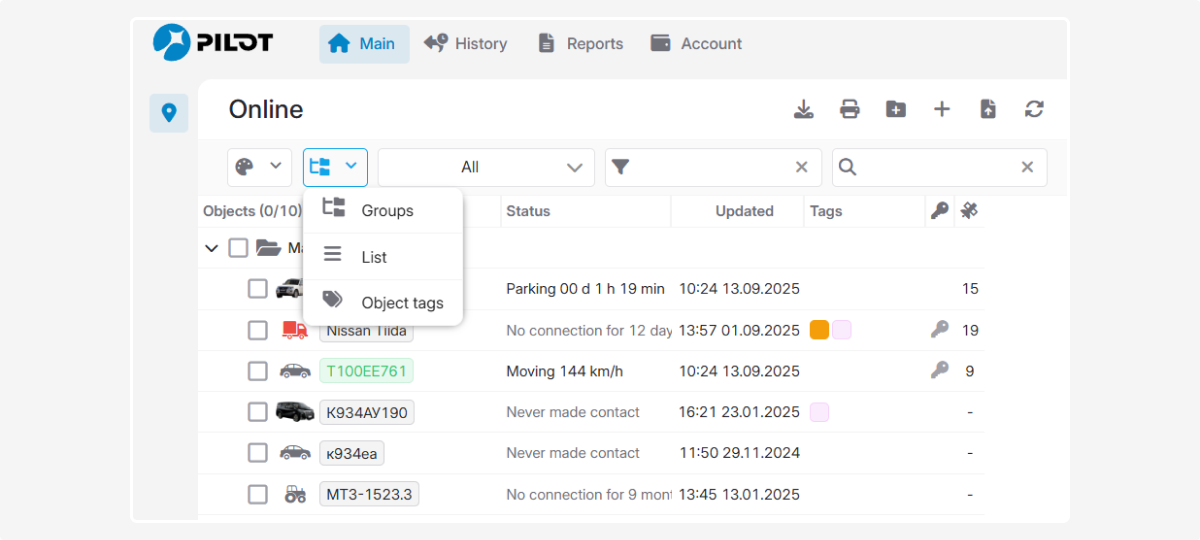Screen dimensions: 1200x540
Task: Click the add folder icon
Action: (x=896, y=110)
